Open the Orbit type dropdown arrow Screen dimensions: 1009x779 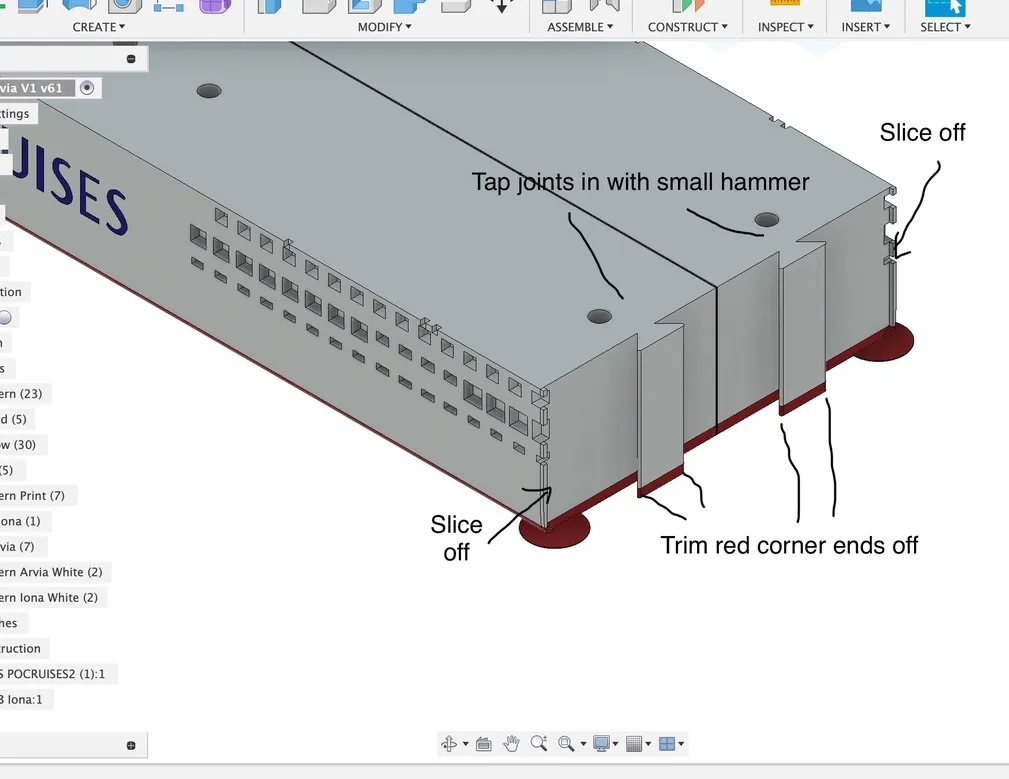(x=465, y=744)
